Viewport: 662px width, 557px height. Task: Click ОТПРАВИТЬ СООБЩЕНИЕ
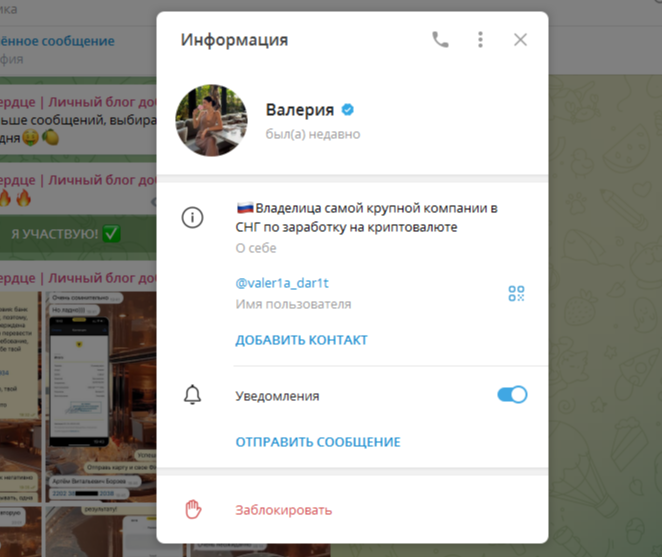318,442
